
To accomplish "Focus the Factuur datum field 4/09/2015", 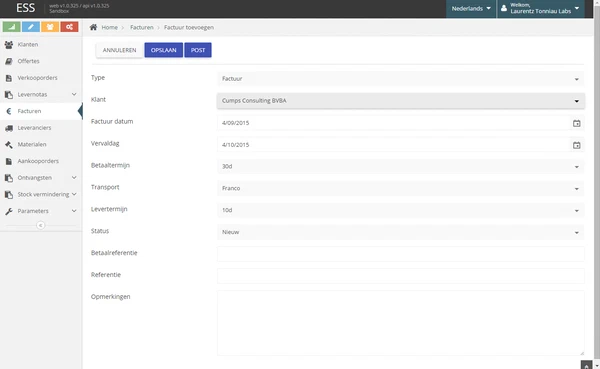I will [x=394, y=123].
